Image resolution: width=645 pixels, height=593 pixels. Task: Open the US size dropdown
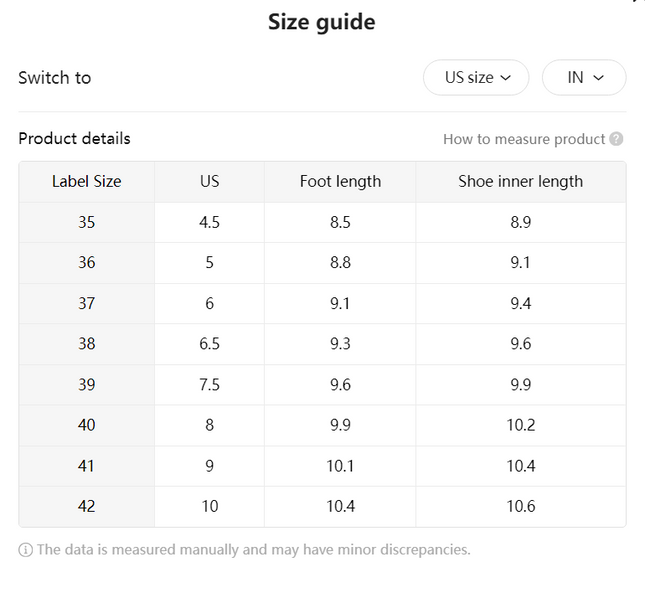(x=476, y=77)
